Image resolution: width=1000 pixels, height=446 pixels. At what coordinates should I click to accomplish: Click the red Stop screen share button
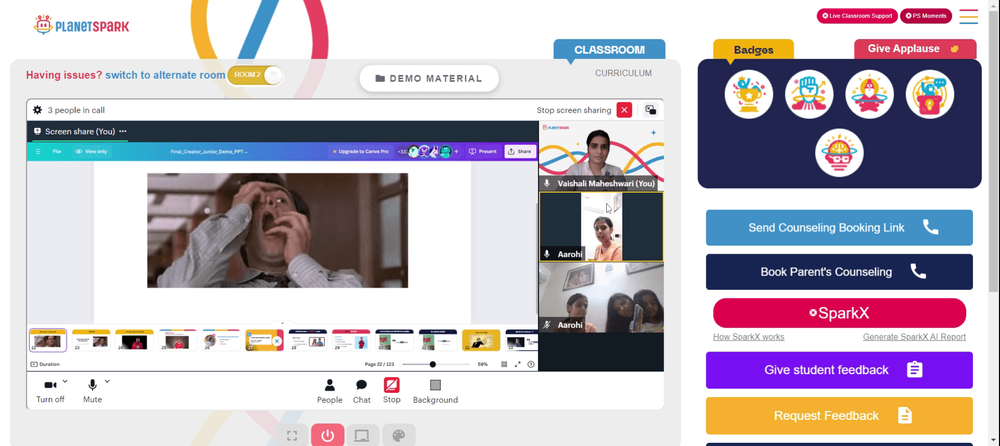392,390
